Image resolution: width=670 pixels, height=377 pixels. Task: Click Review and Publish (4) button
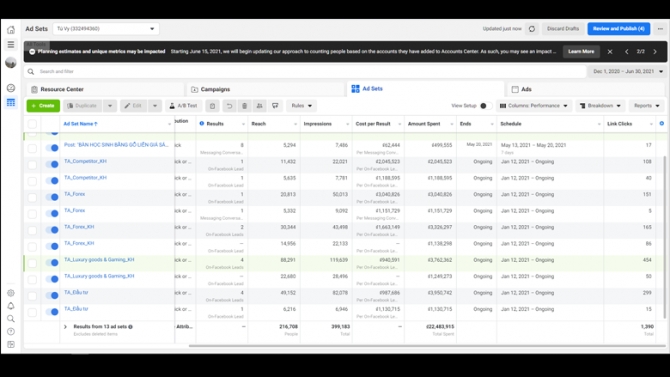[x=619, y=29]
